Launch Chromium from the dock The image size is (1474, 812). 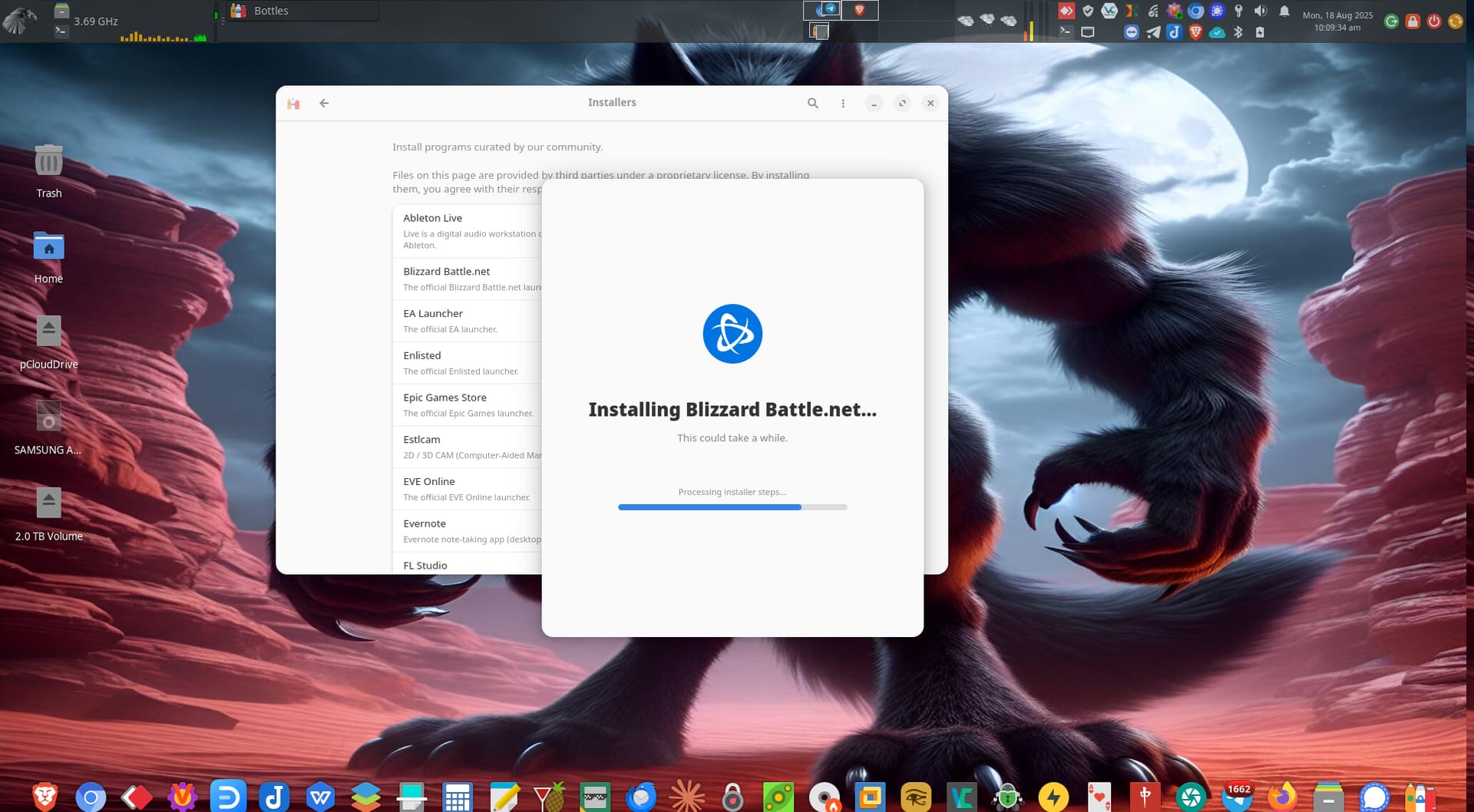91,797
